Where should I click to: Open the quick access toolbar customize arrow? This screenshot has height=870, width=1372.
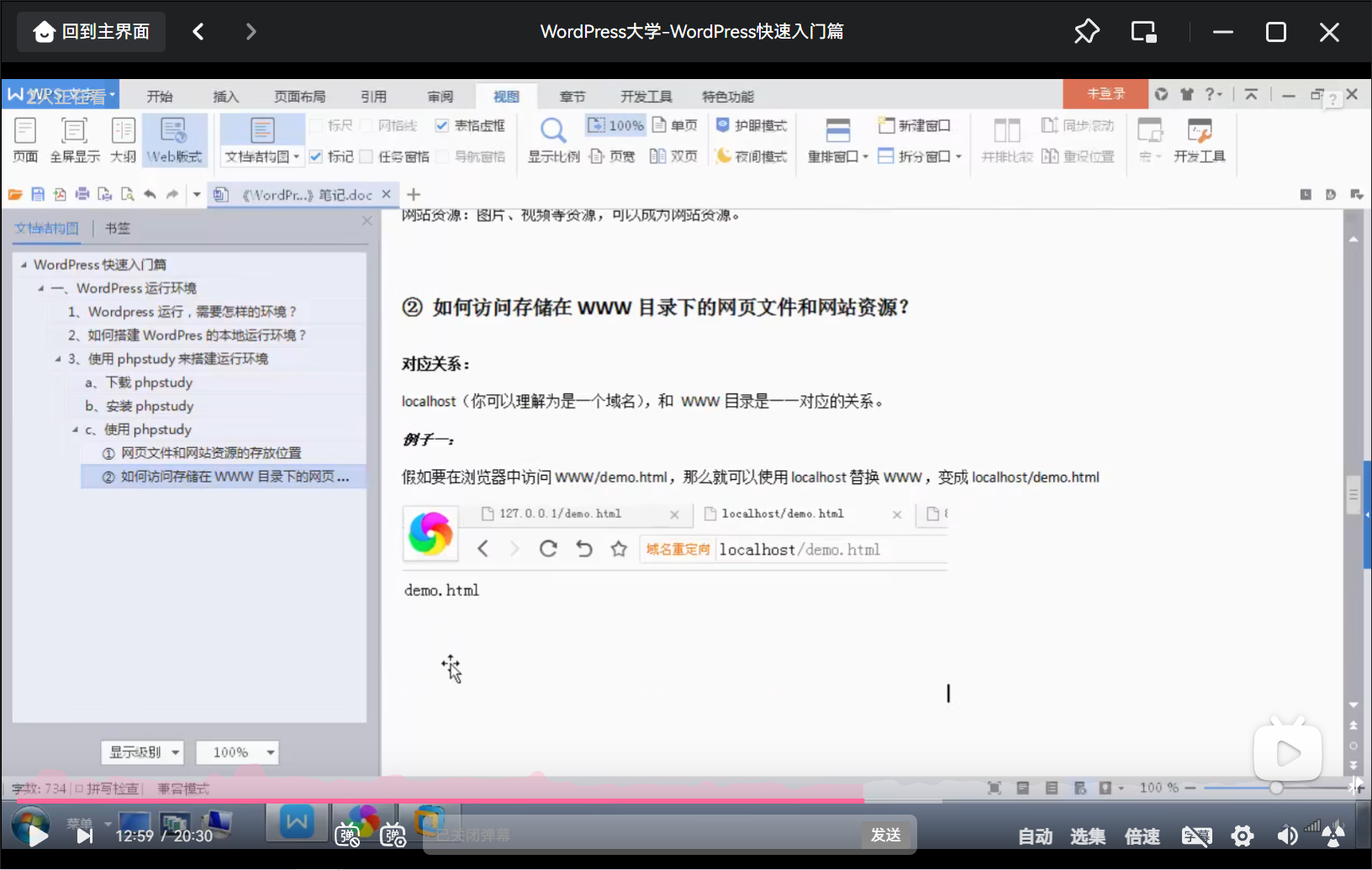point(197,194)
